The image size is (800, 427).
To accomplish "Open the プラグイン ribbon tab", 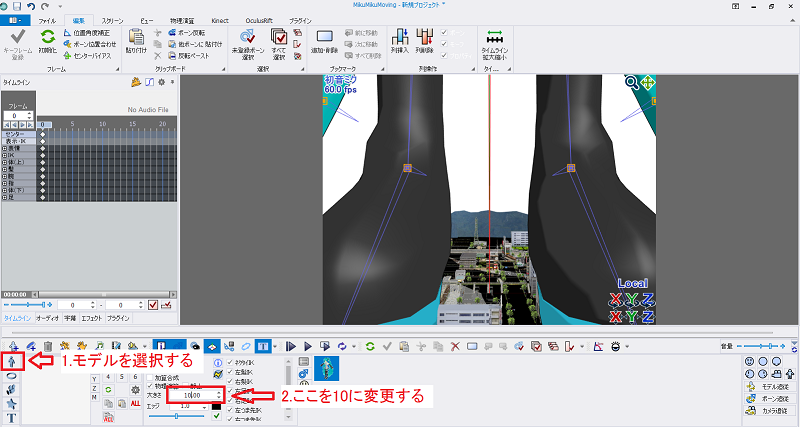I will click(300, 21).
